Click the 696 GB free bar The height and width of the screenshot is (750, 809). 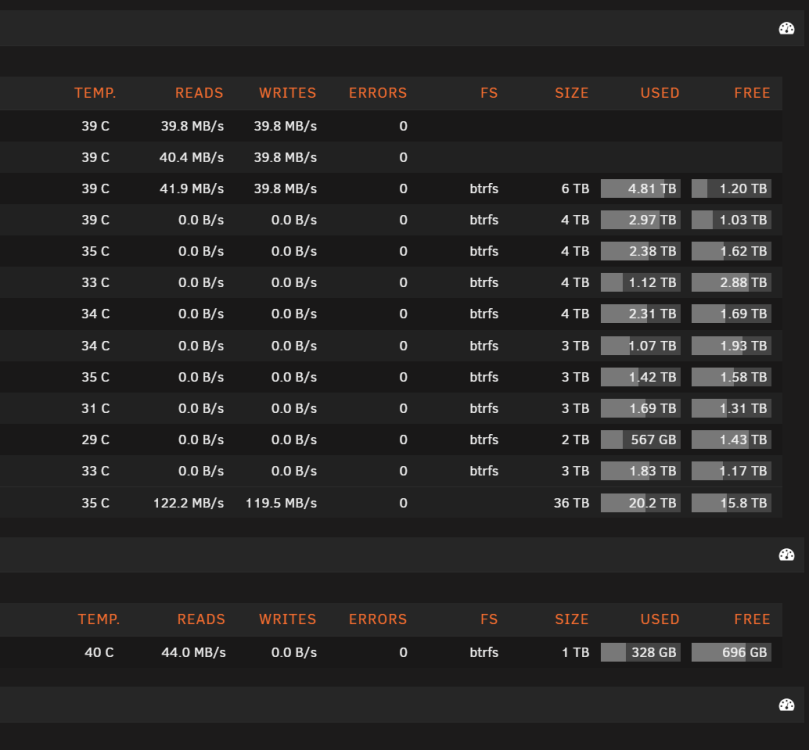pyautogui.click(x=732, y=653)
